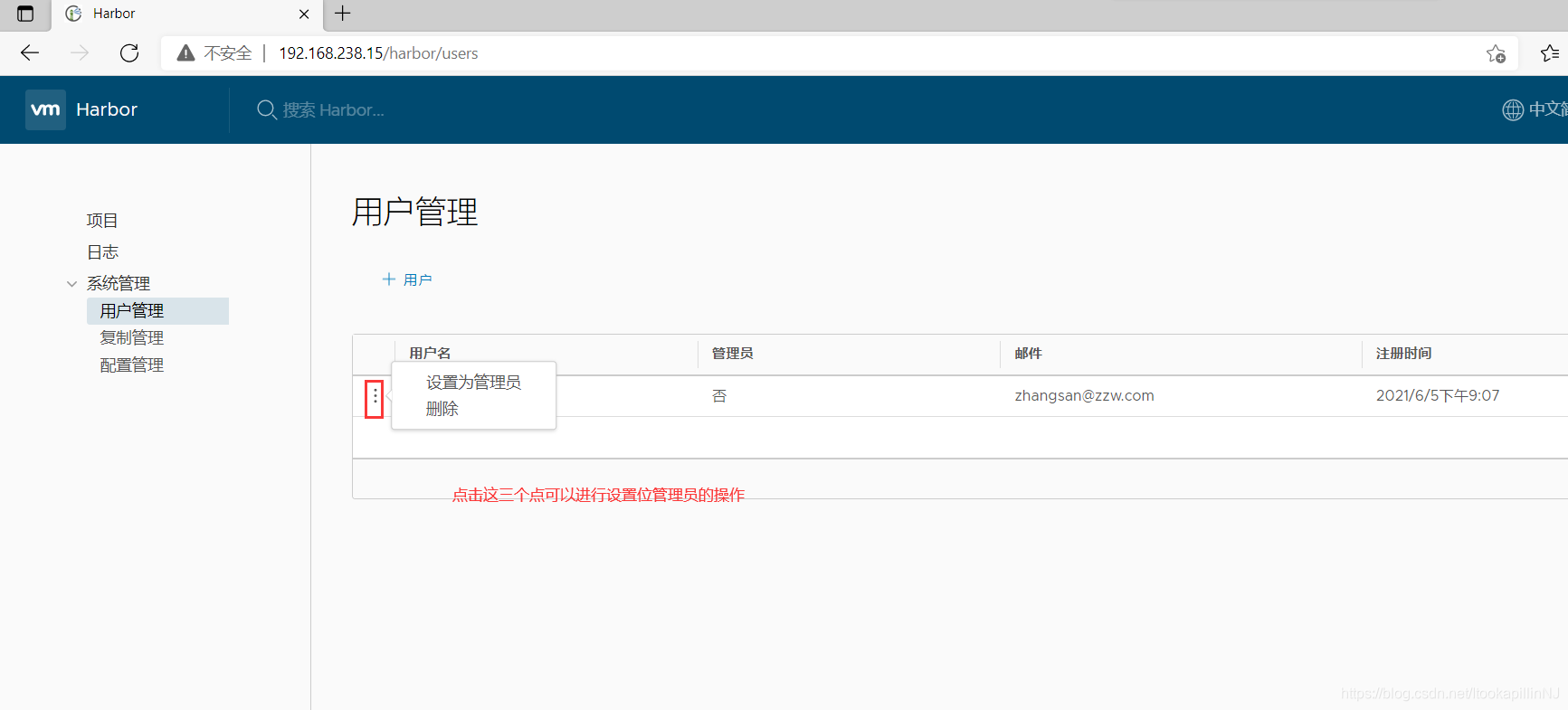Focus the 搜索 Harbor search field
1568x710 pixels.
tap(334, 110)
